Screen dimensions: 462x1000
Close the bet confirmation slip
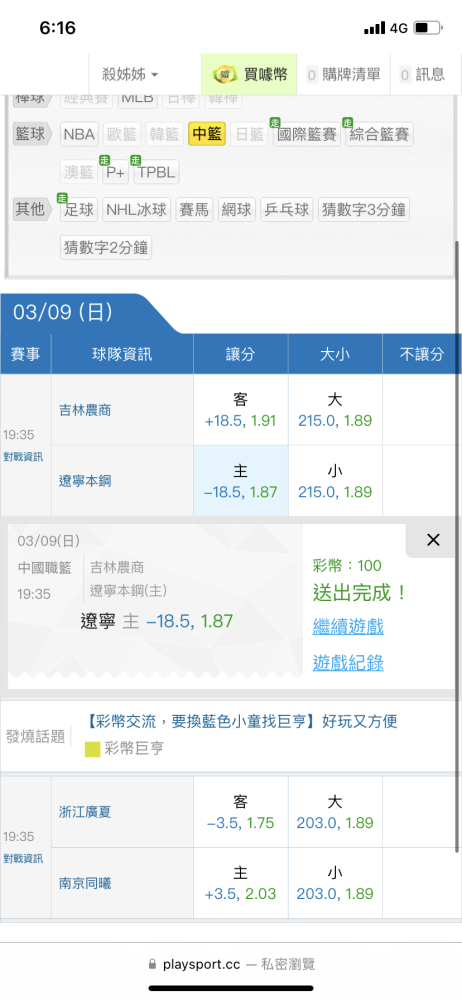(x=433, y=540)
